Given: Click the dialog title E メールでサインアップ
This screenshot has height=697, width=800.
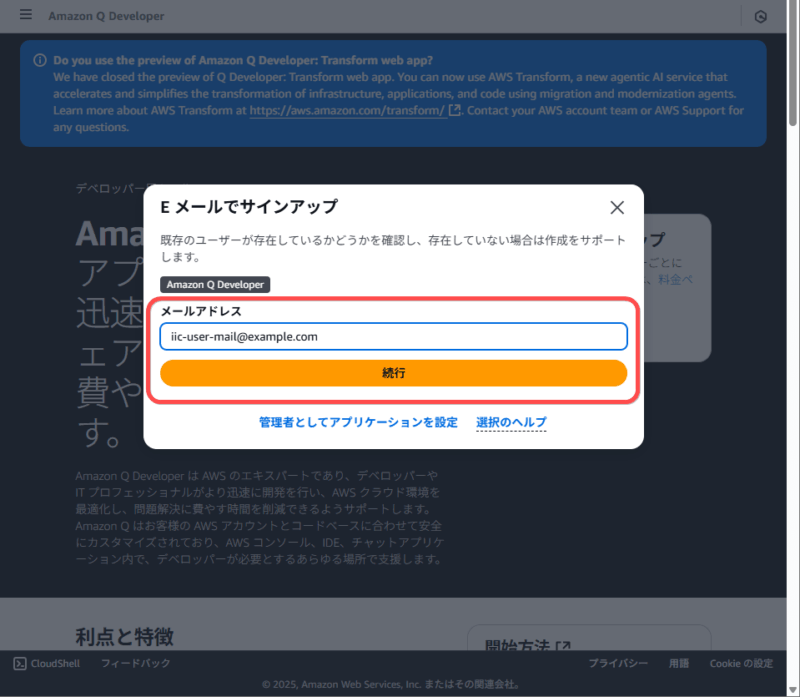Looking at the screenshot, I should [249, 207].
